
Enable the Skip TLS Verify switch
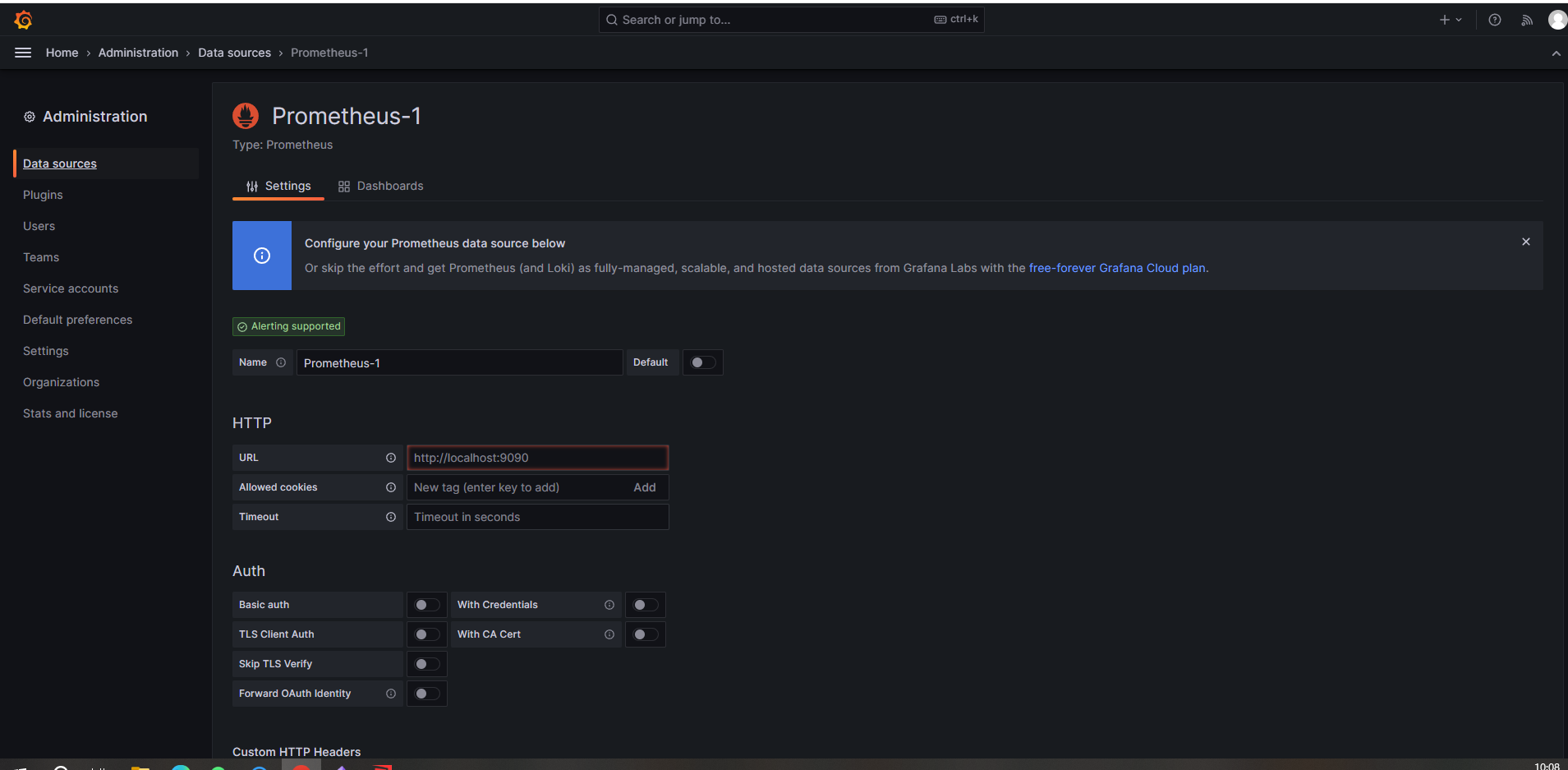(427, 664)
